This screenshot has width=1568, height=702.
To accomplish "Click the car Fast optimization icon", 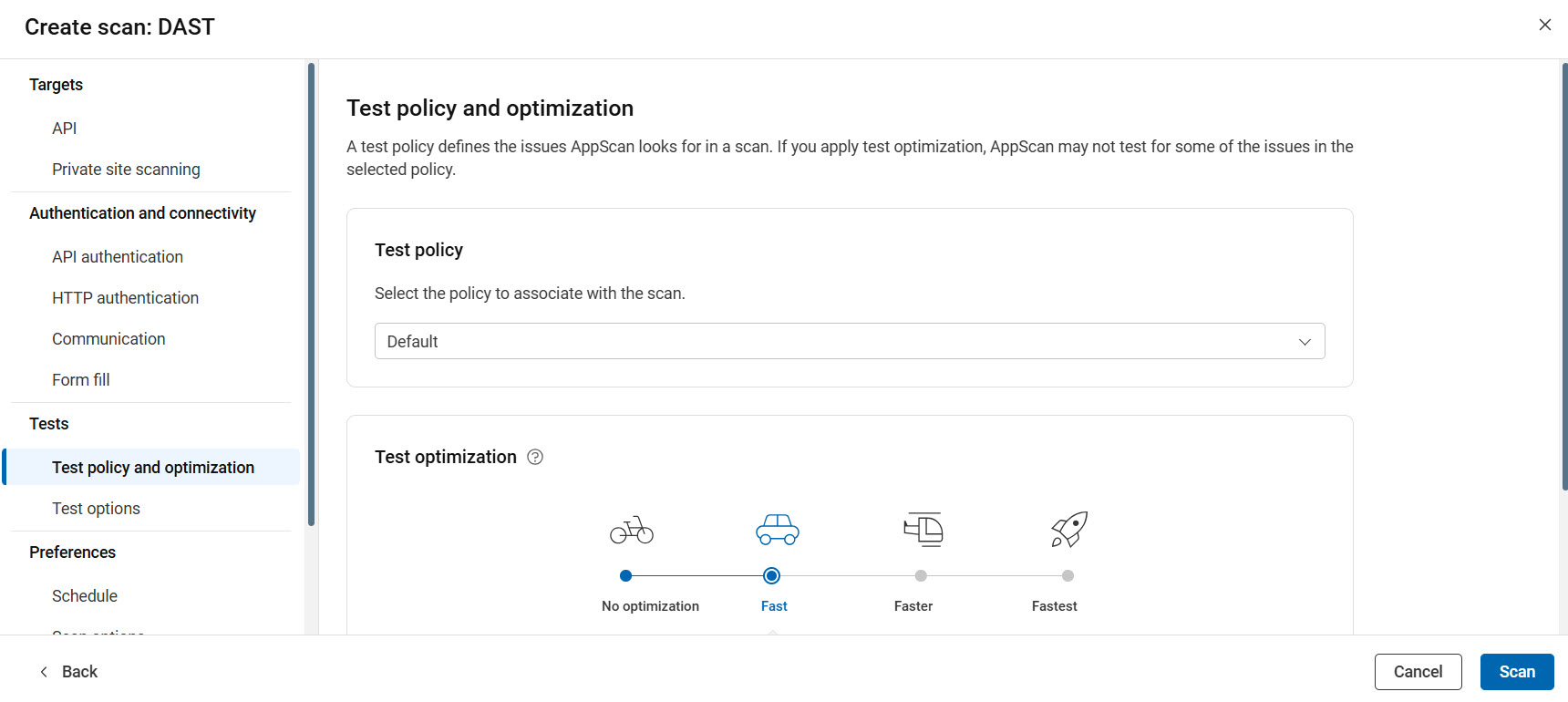I will 777,530.
